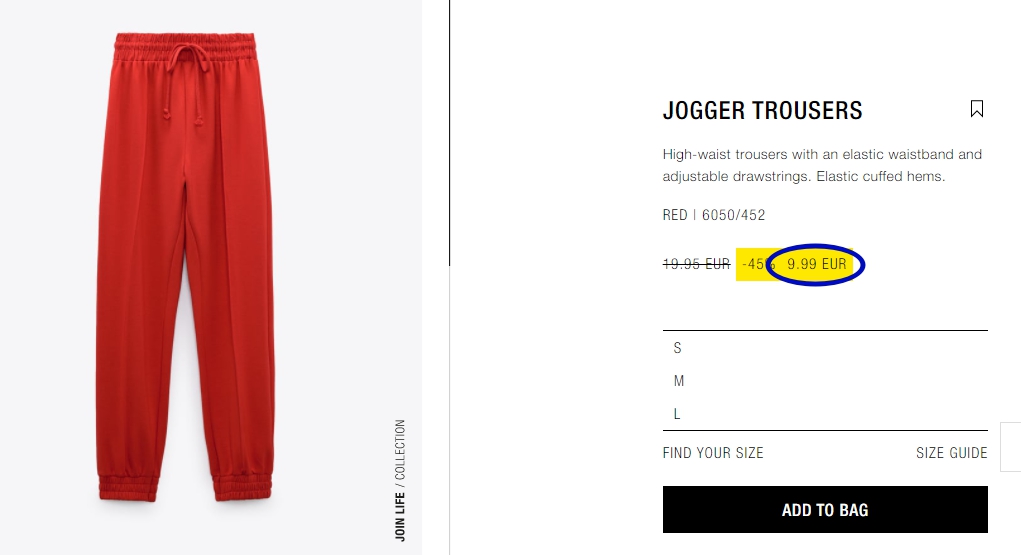Viewport: 1021px width, 555px height.
Task: Click the empty floating box beside SIZE GUIDE
Action: (x=1011, y=447)
